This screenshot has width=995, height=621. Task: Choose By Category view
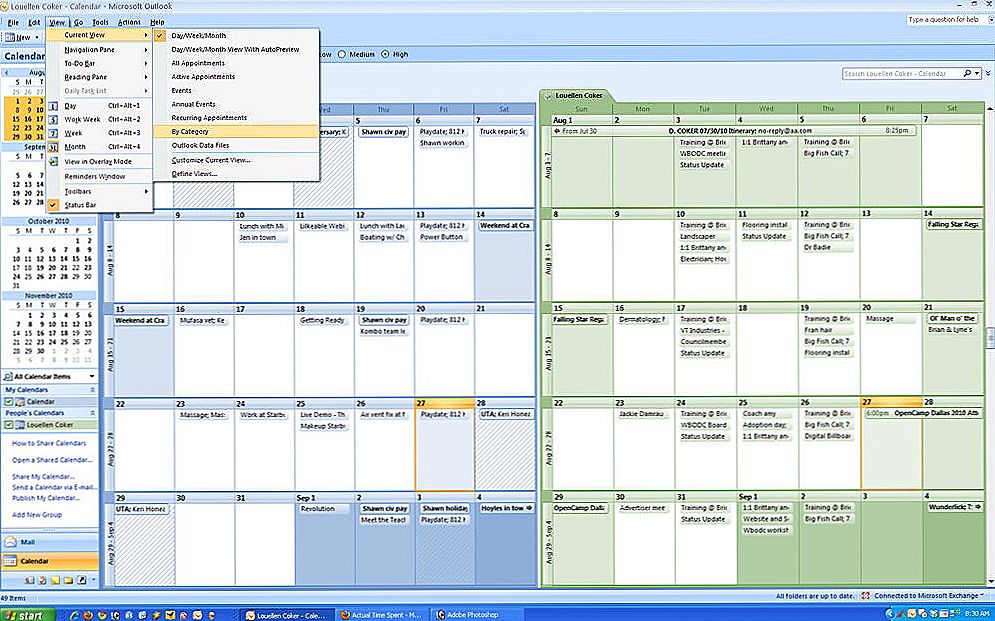coord(236,132)
